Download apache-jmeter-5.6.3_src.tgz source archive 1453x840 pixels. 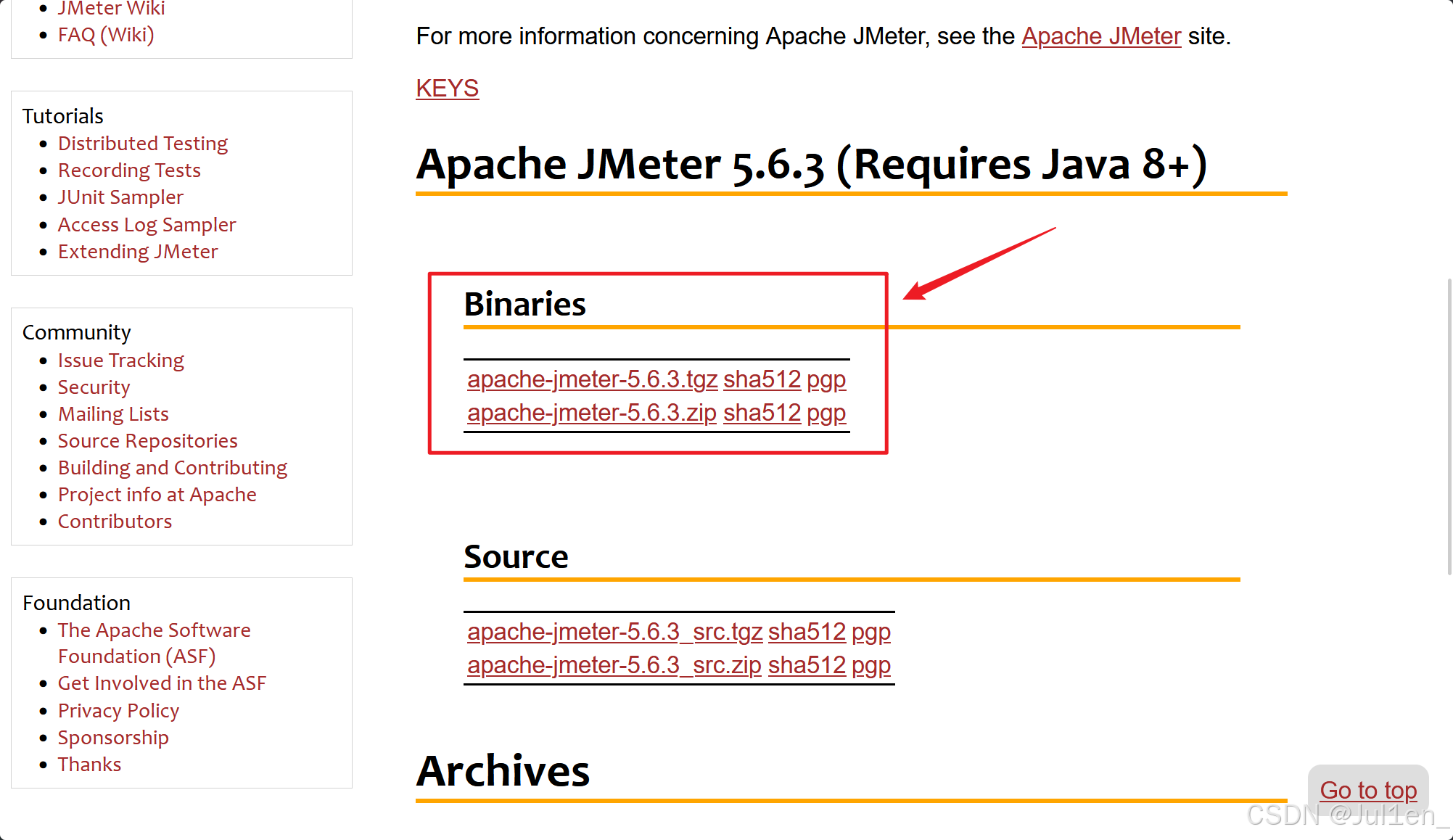pos(614,632)
